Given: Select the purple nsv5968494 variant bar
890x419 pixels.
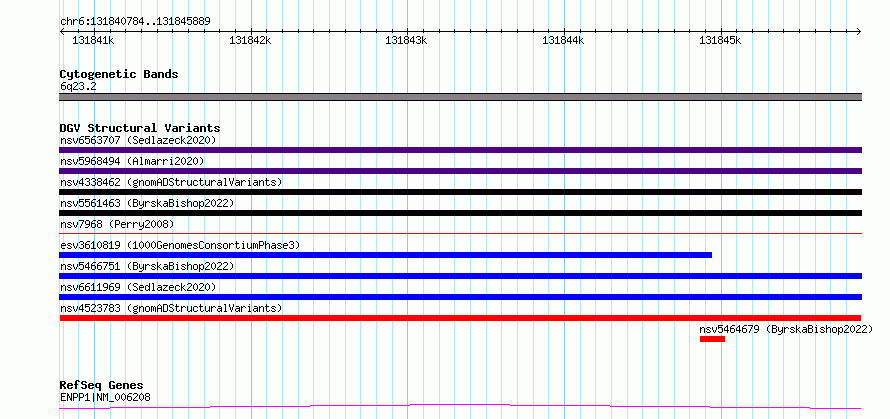Looking at the screenshot, I should coord(460,171).
